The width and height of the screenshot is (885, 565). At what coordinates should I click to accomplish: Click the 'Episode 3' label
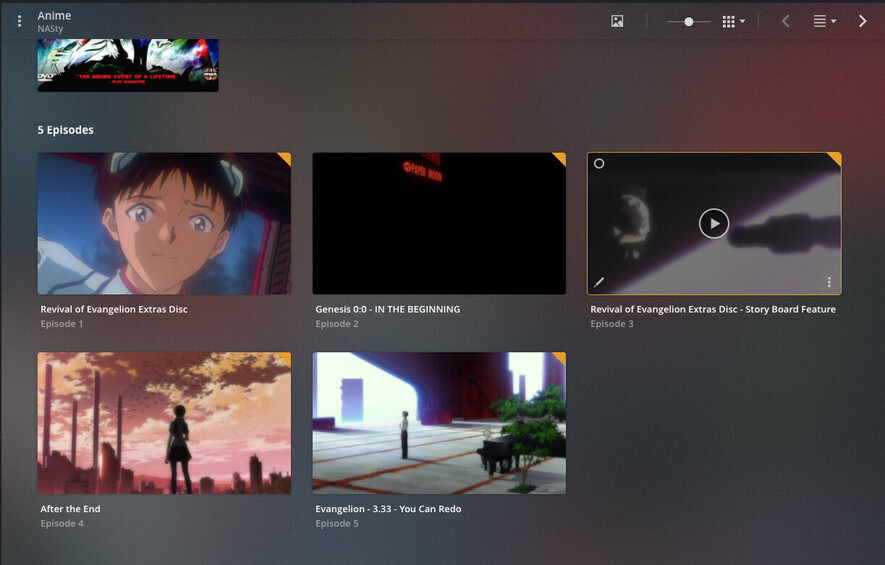tap(612, 324)
